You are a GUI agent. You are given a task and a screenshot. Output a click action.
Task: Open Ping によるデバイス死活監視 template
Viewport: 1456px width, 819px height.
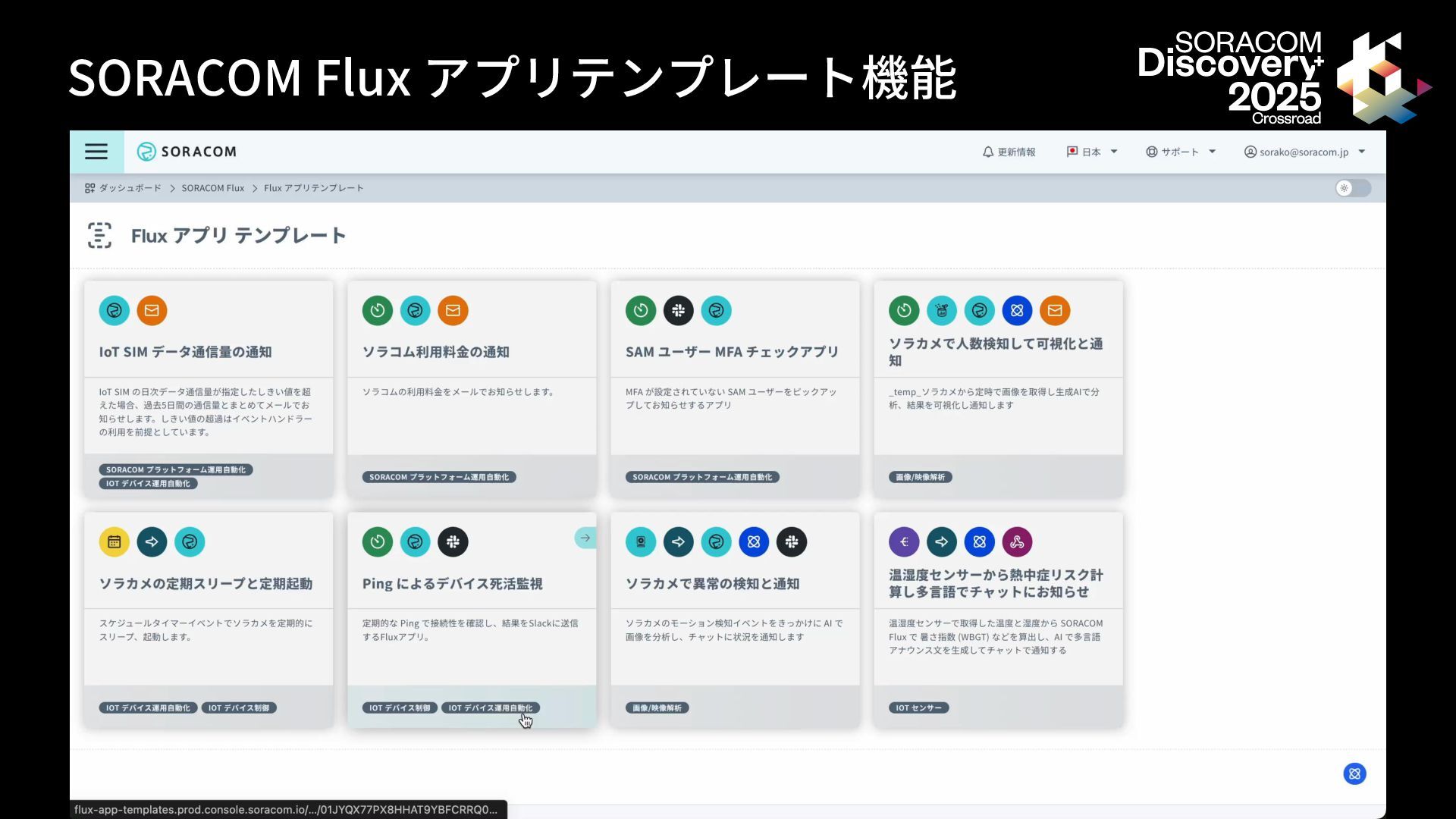(453, 584)
